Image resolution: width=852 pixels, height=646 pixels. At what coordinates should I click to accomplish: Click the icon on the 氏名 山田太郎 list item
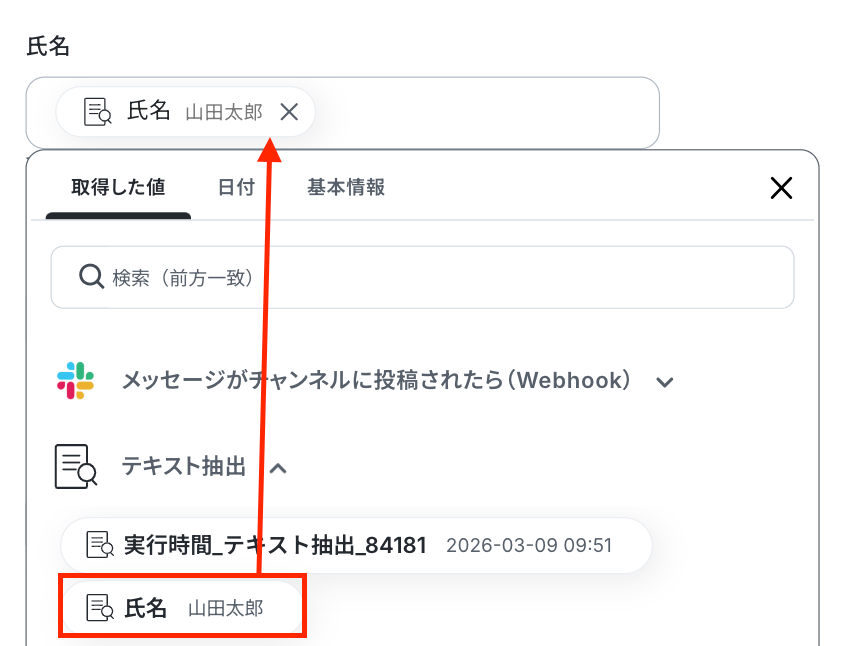click(100, 607)
